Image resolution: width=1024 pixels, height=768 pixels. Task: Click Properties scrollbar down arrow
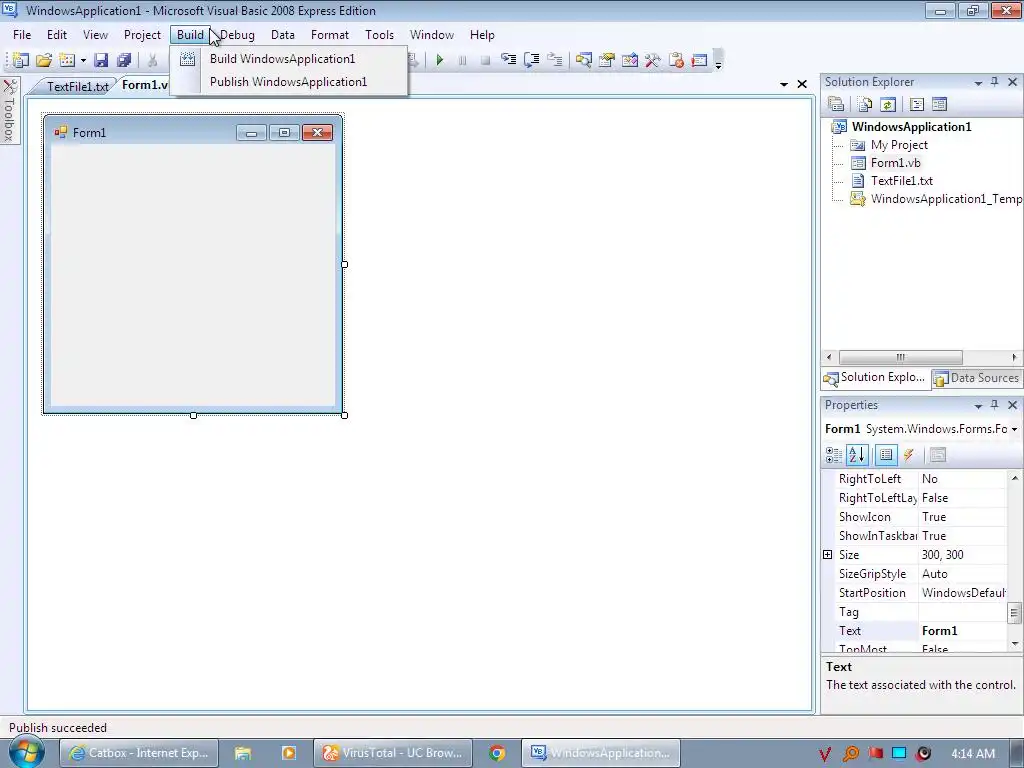pyautogui.click(x=1015, y=644)
